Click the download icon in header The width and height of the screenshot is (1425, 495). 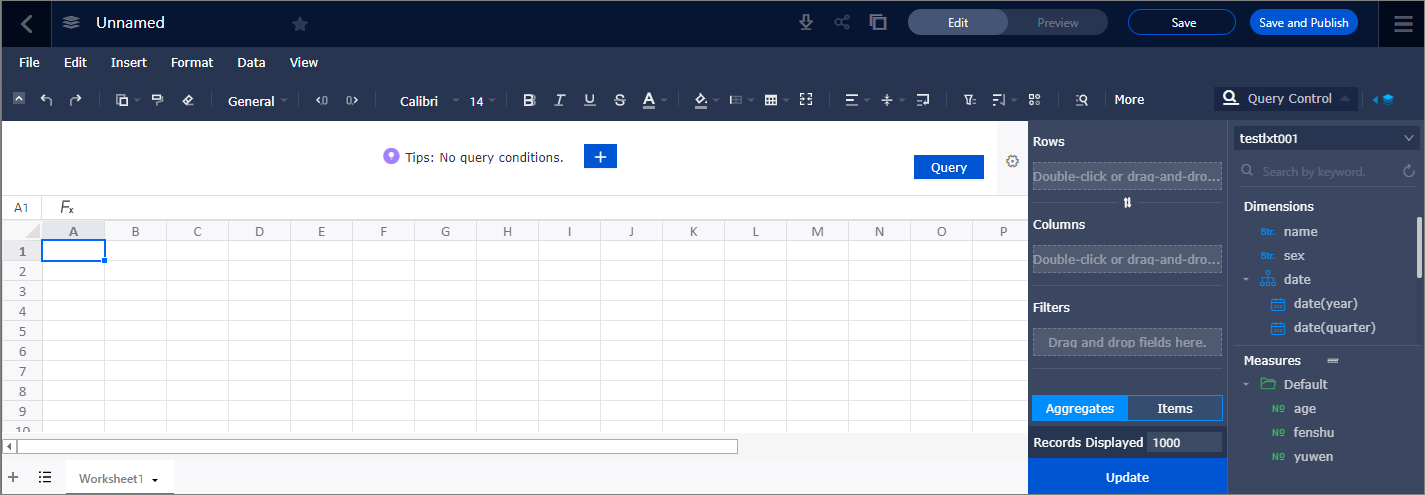click(807, 22)
